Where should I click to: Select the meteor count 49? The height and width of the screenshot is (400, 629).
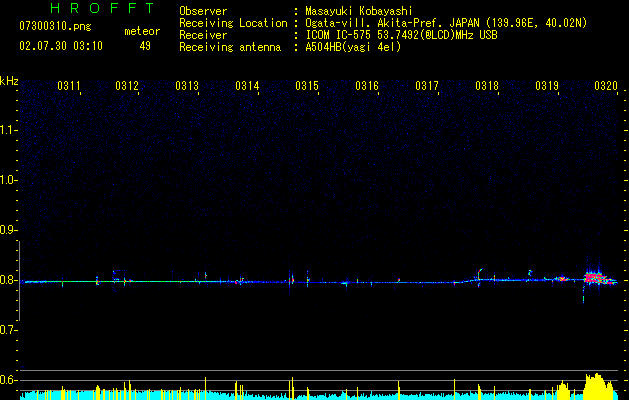[x=145, y=46]
